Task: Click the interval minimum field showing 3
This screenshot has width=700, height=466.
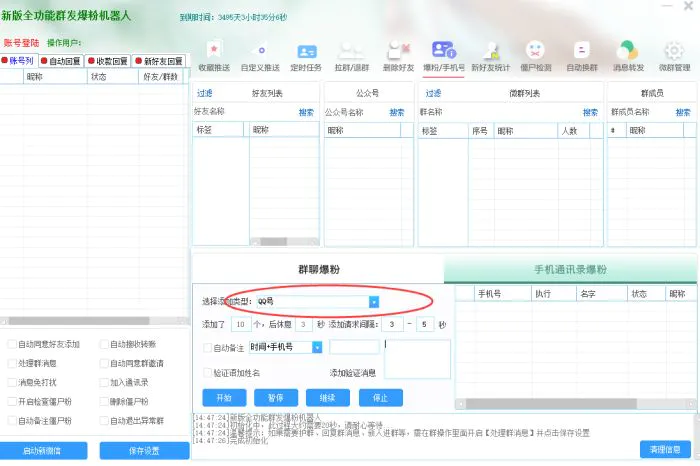Action: 392,325
